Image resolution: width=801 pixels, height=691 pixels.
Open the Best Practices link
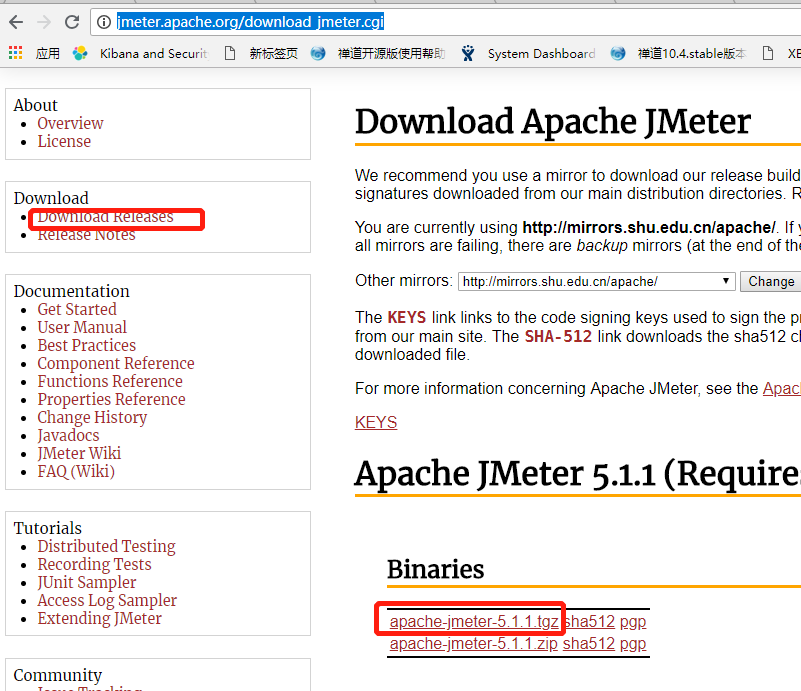tap(86, 345)
